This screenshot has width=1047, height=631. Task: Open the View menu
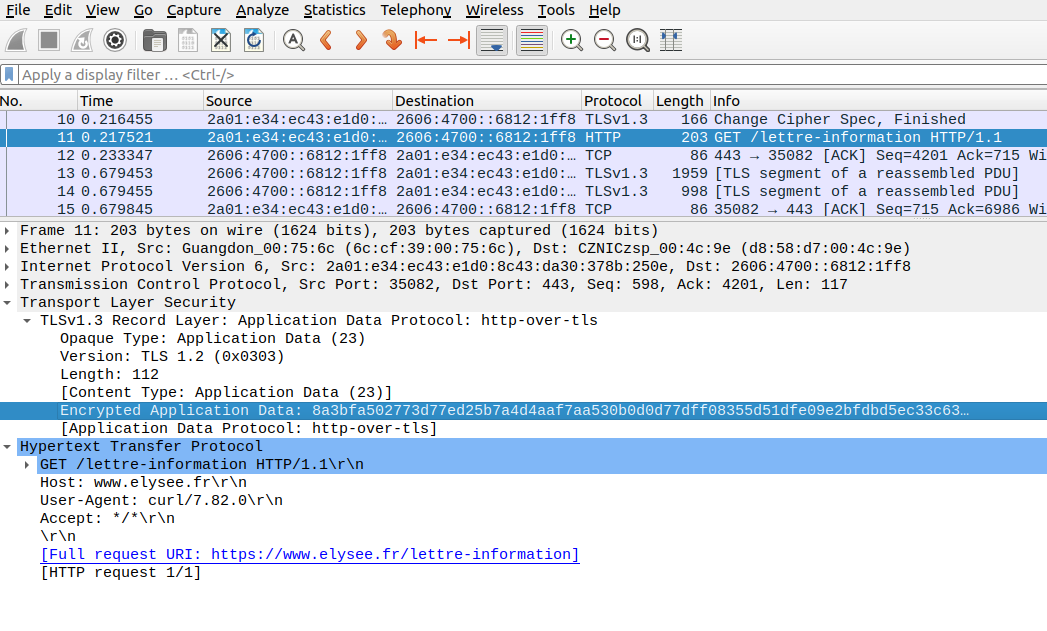click(x=103, y=10)
